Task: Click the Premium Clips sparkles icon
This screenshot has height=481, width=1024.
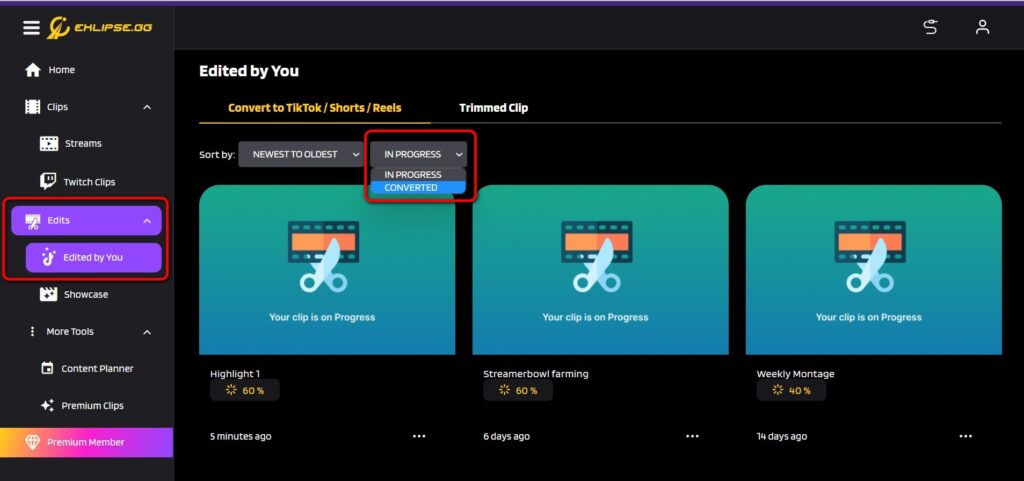Action: 47,405
